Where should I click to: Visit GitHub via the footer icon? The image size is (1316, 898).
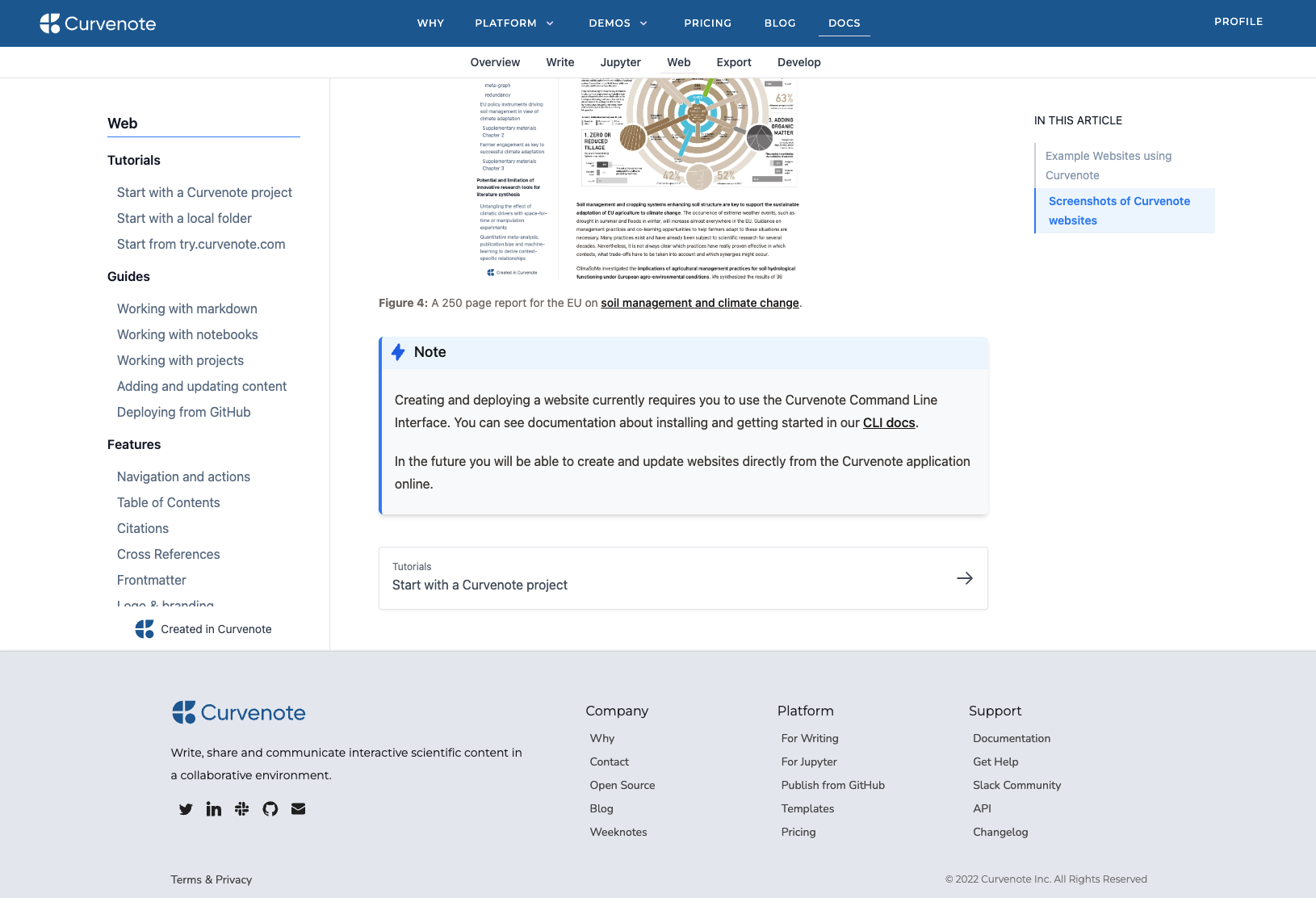click(270, 808)
